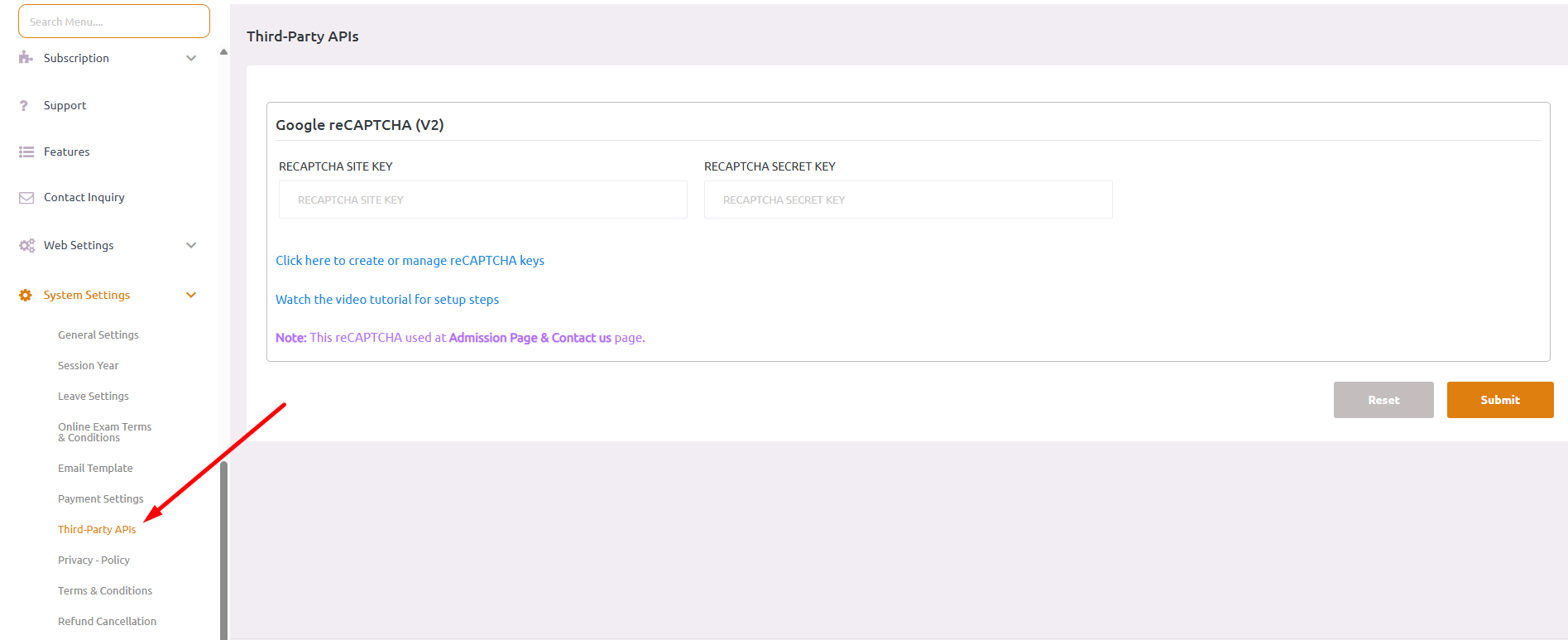Open Payment Settings submenu item
Screen dimensions: 1568x640
(x=100, y=499)
